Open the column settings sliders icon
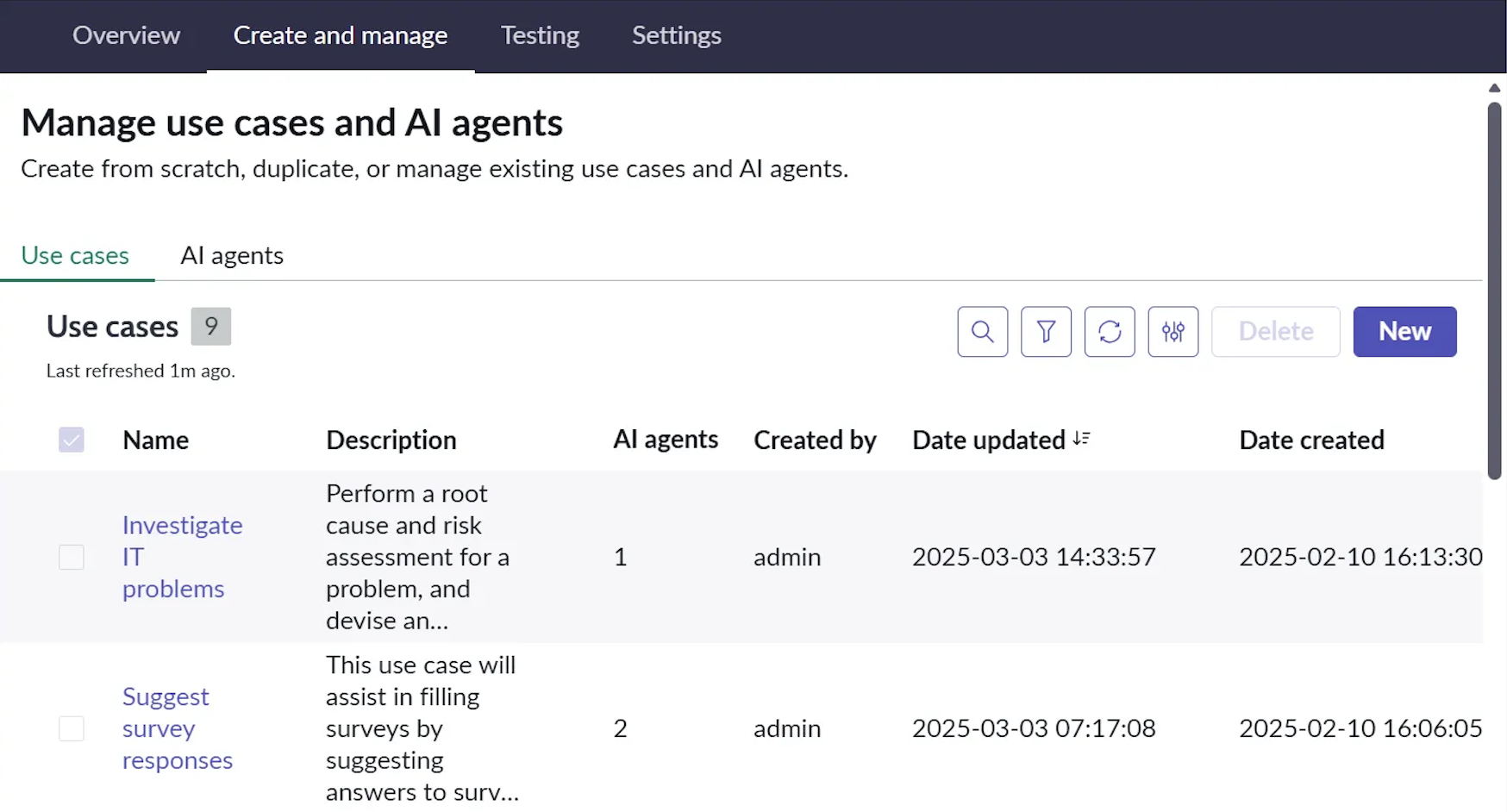This screenshot has width=1507, height=812. [x=1172, y=332]
